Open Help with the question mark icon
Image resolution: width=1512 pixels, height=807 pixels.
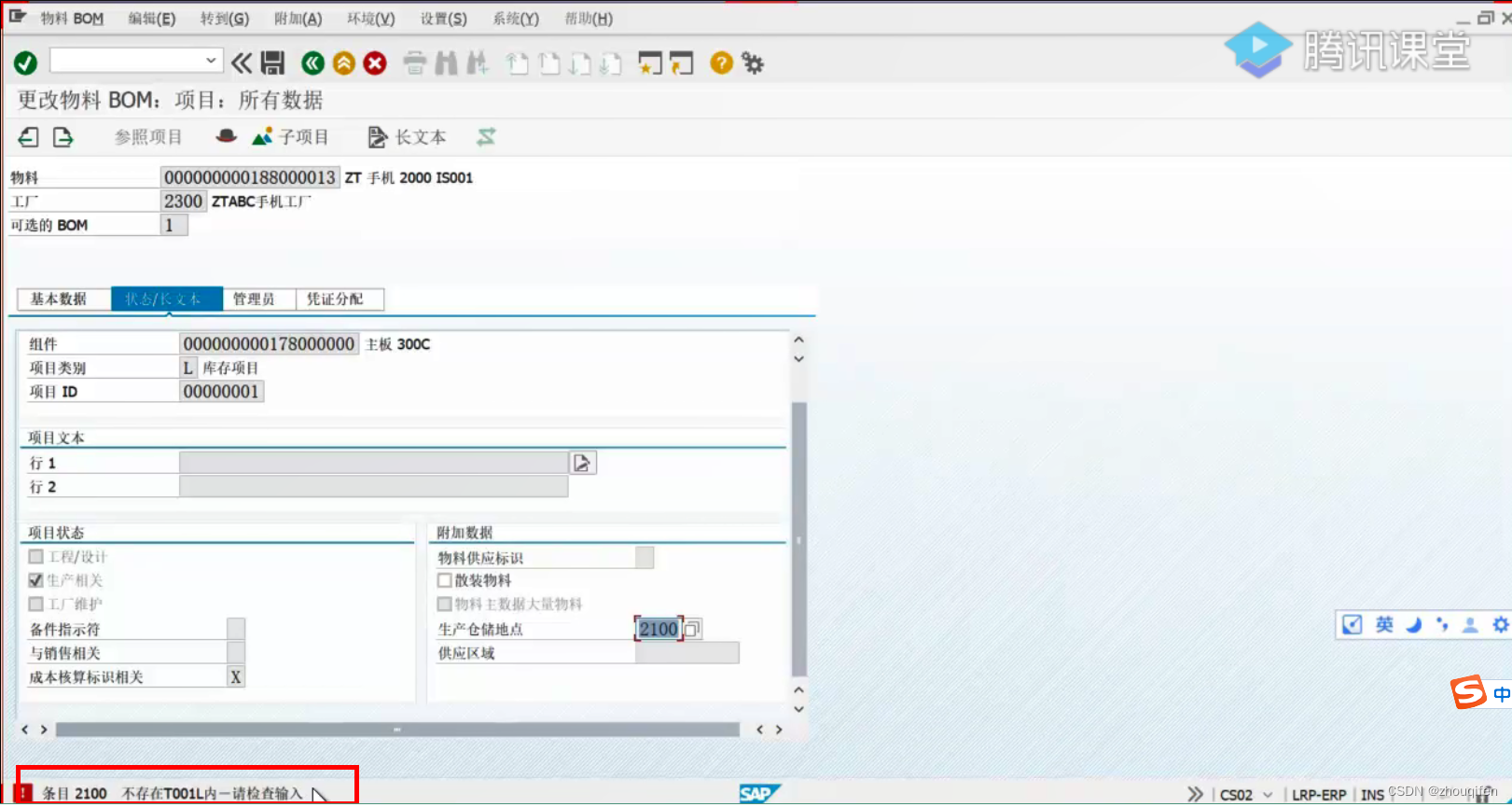click(x=721, y=63)
